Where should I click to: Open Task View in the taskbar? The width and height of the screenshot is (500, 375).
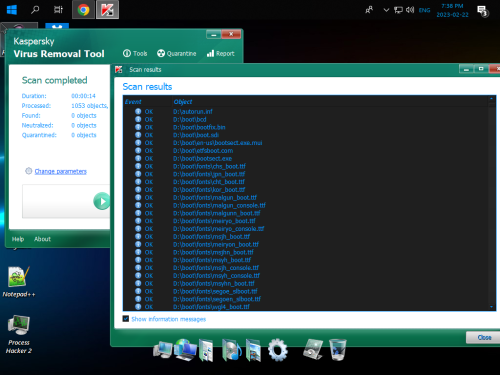58,10
